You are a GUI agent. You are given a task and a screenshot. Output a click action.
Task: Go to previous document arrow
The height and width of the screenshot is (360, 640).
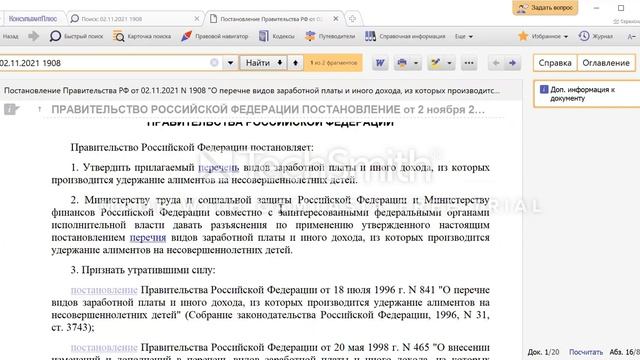coord(496,63)
